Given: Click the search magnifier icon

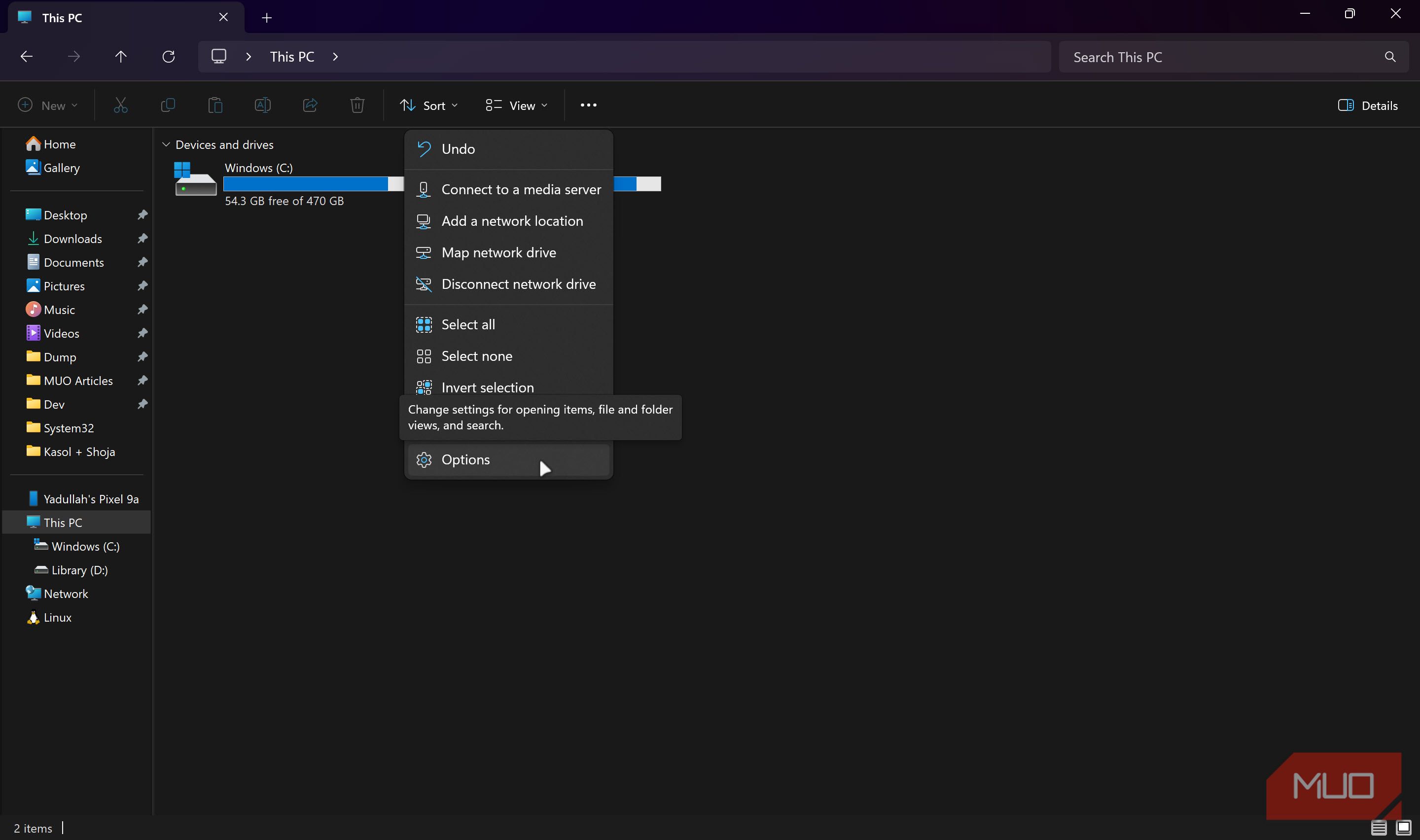Looking at the screenshot, I should 1389,57.
